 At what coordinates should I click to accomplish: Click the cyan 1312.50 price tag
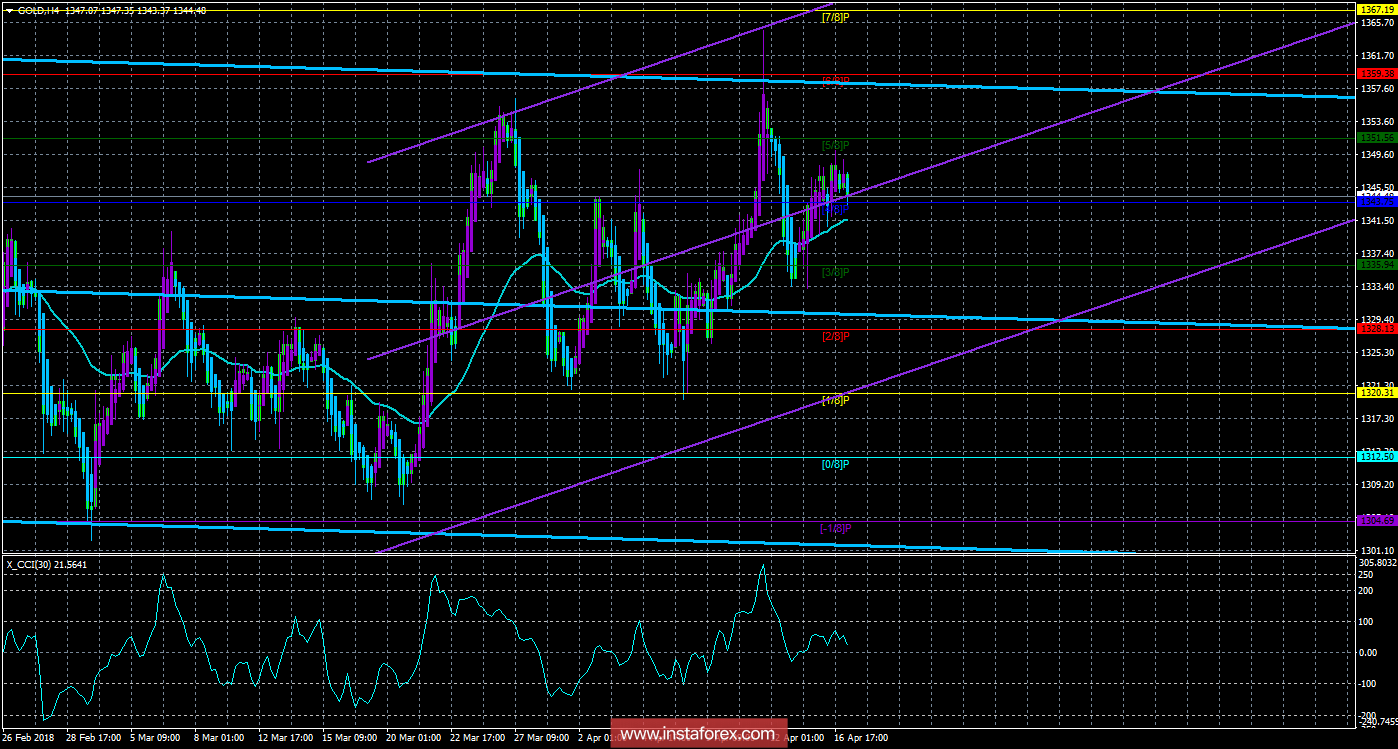pyautogui.click(x=1376, y=456)
